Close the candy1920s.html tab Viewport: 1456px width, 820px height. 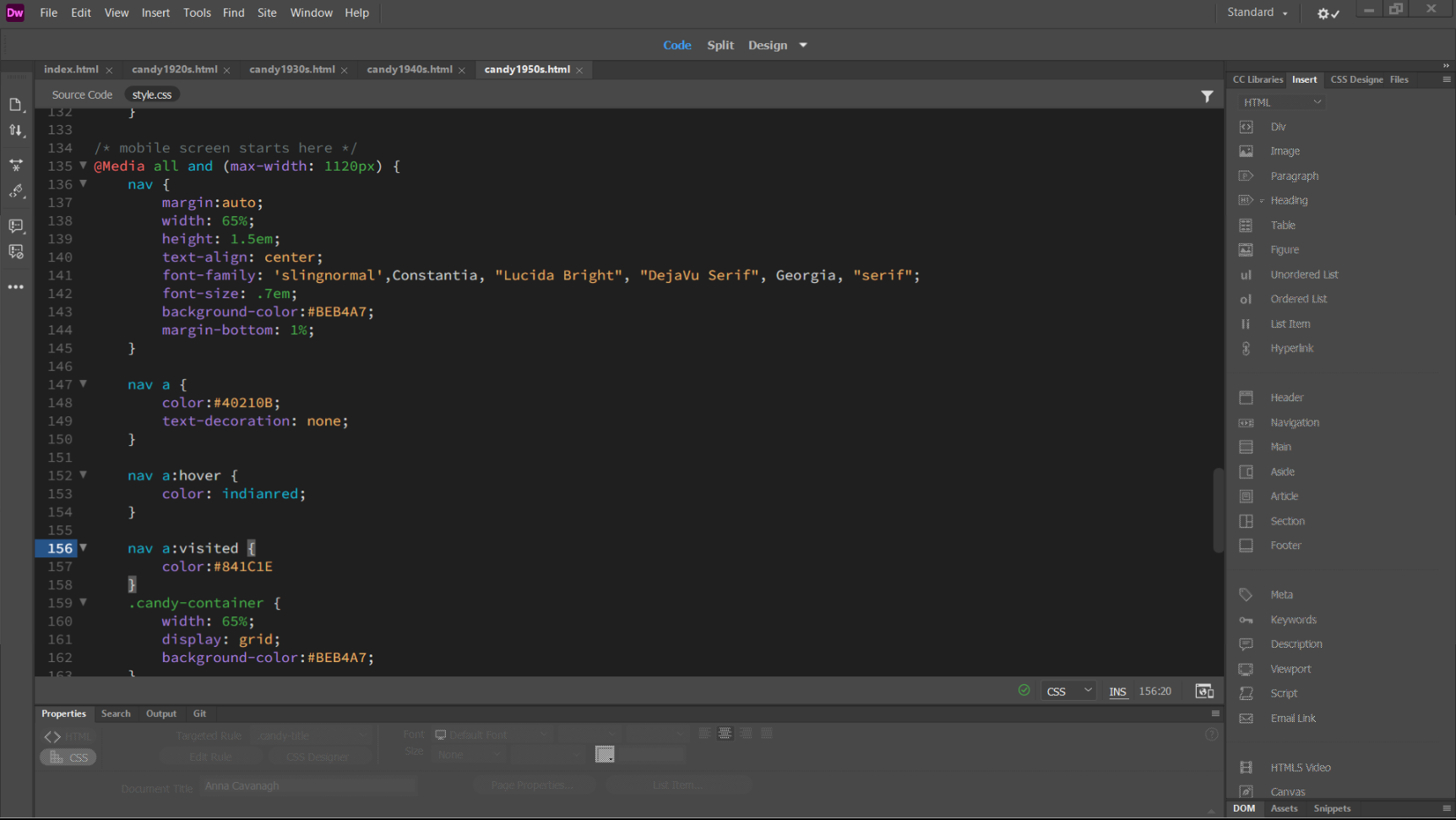(226, 70)
